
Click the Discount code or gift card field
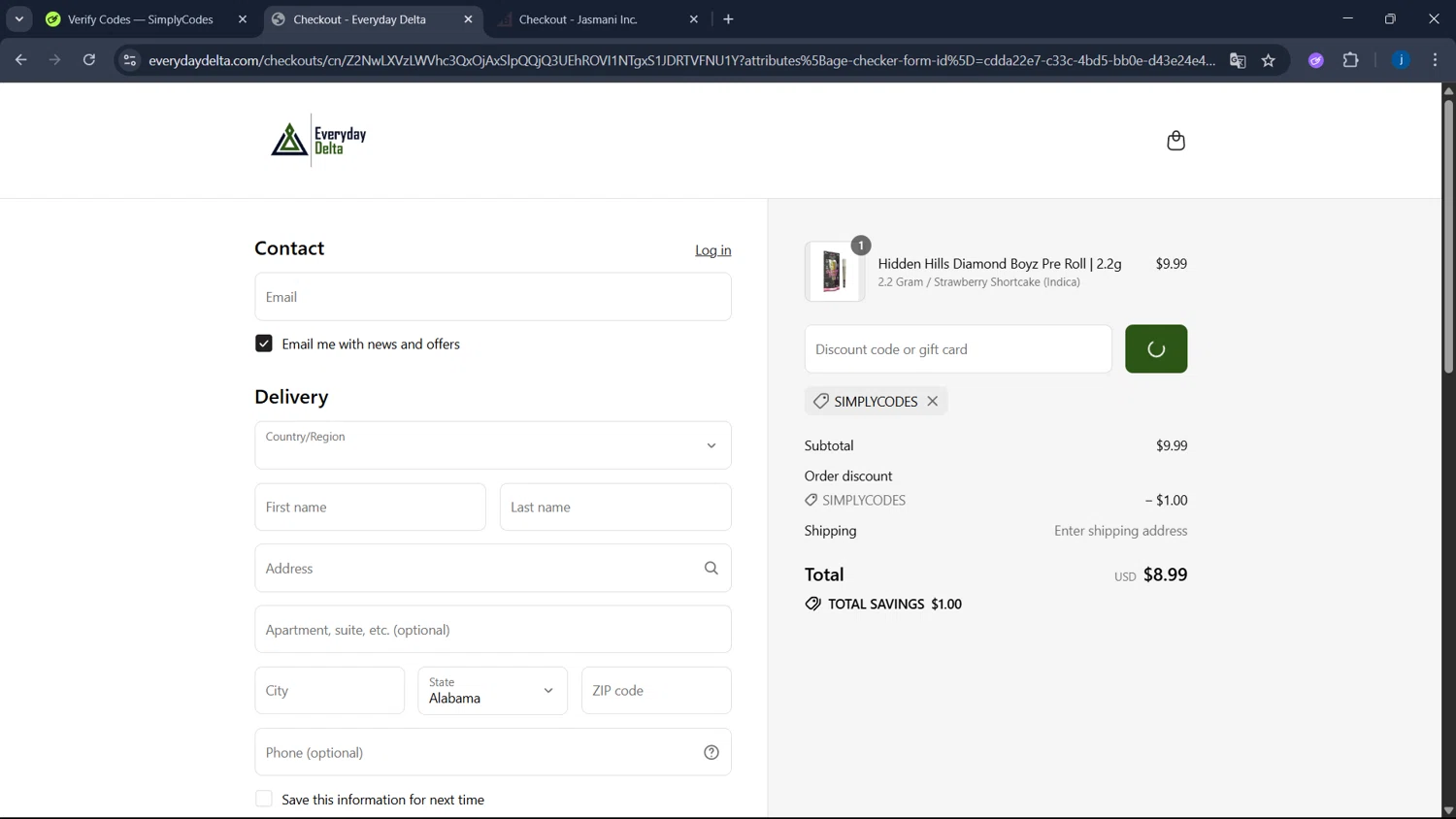tap(958, 349)
